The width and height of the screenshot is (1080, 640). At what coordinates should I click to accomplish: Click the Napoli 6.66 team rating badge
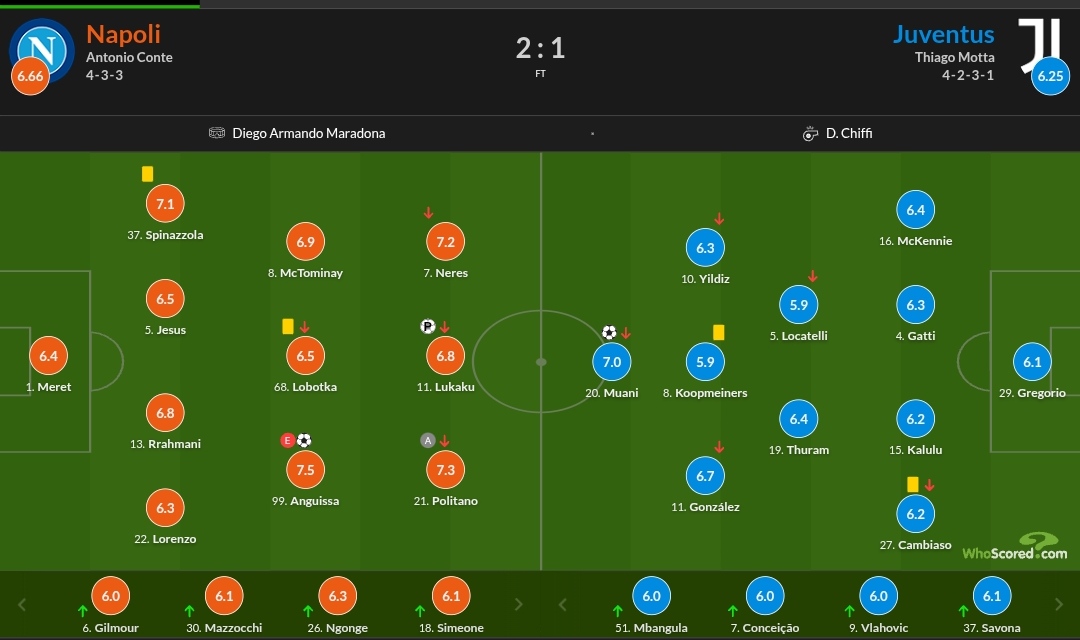click(x=30, y=77)
